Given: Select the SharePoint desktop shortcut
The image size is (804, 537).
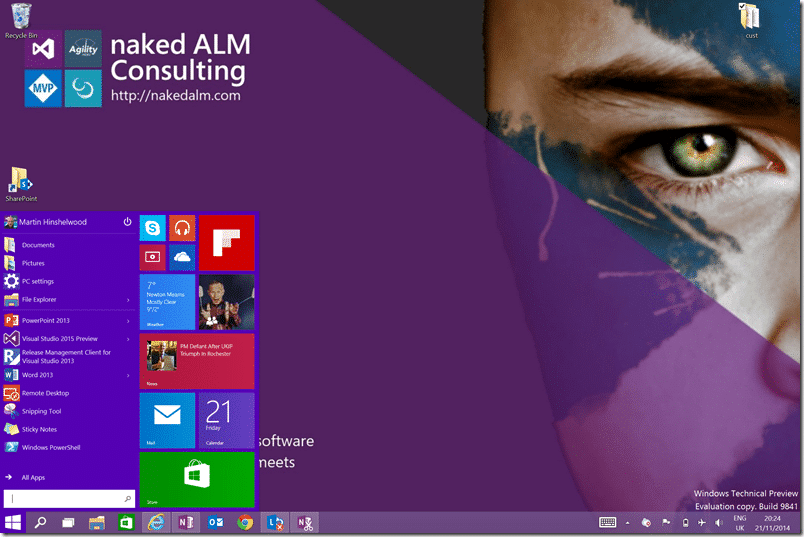Looking at the screenshot, I should point(21,185).
